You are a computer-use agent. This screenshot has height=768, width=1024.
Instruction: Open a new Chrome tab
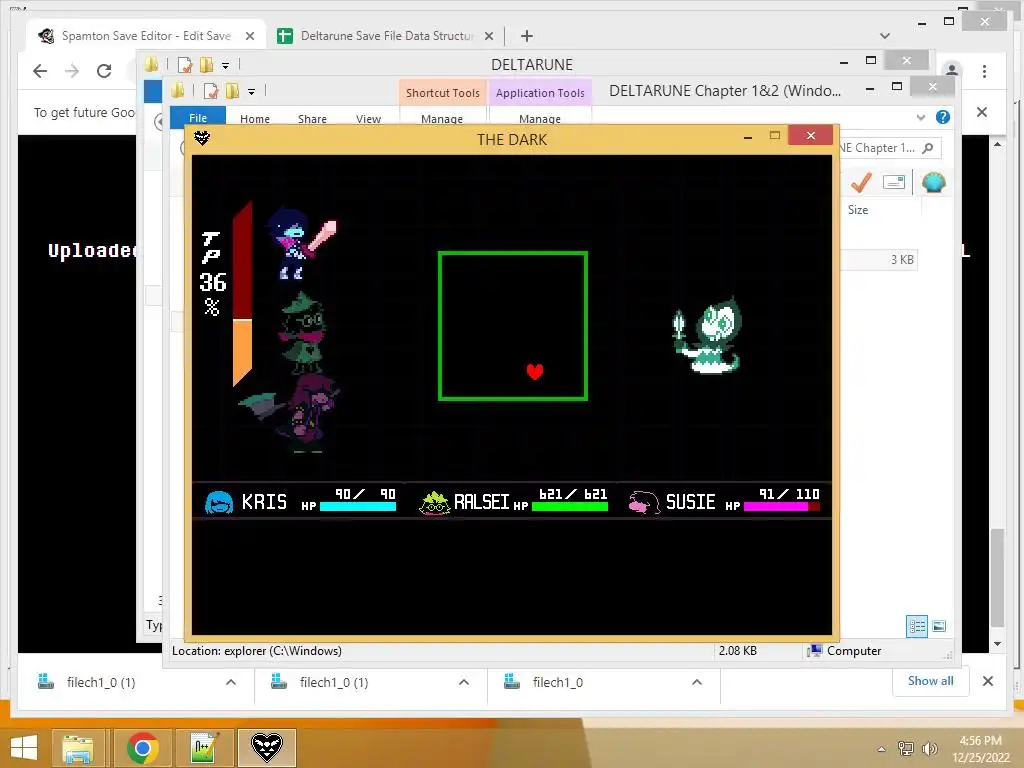coord(526,36)
